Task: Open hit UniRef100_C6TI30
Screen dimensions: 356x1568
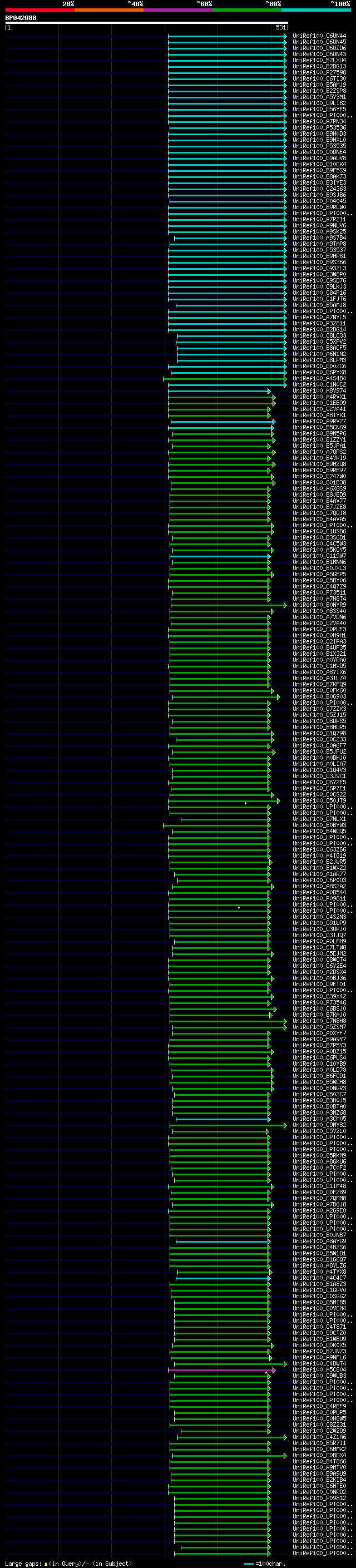Action: (x=319, y=78)
